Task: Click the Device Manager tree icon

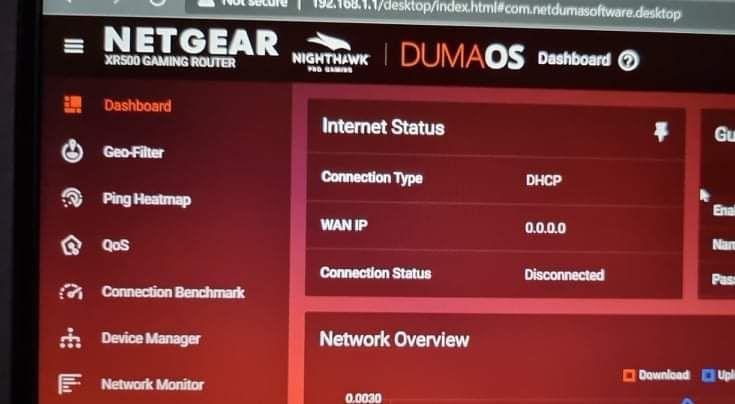Action: coord(70,338)
